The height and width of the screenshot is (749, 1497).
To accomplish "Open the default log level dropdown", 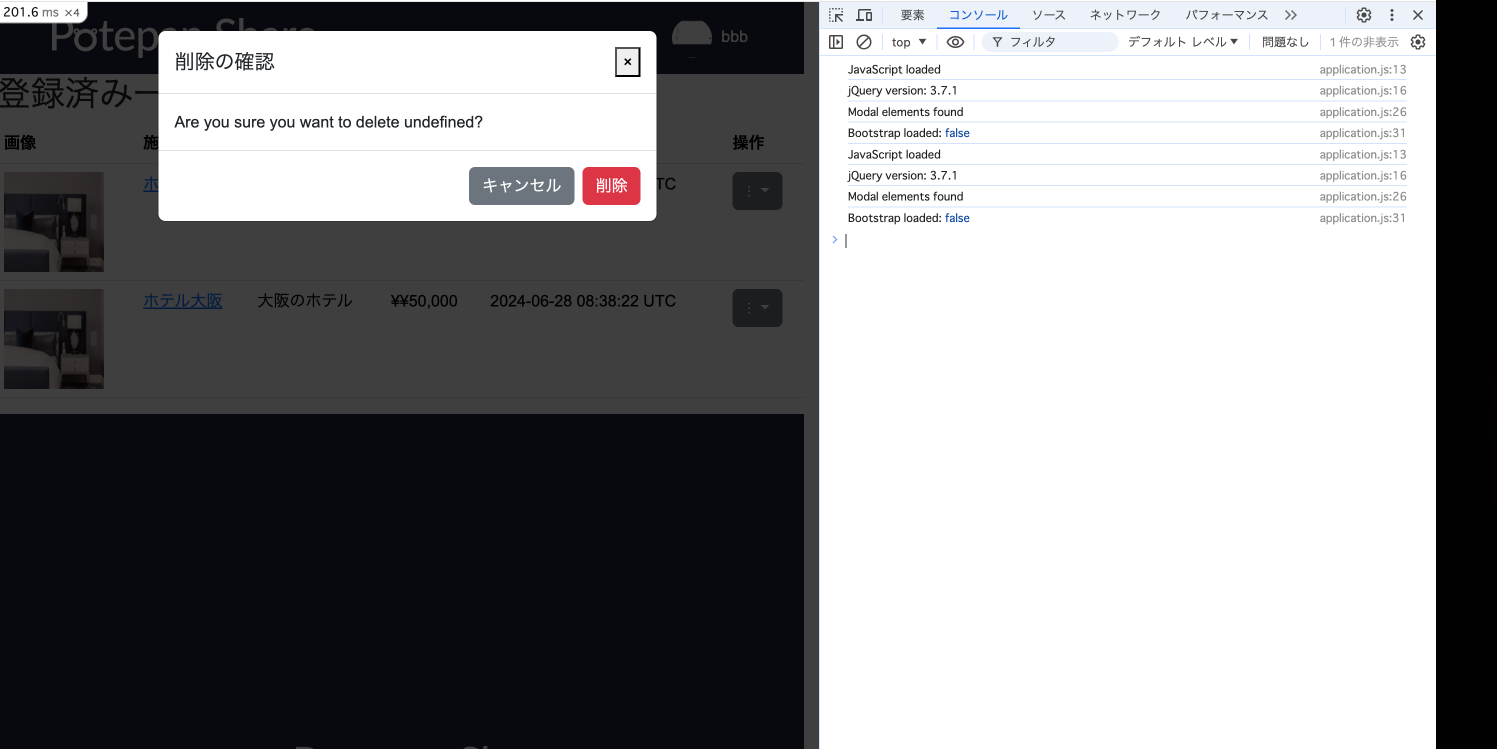I will coord(1180,41).
